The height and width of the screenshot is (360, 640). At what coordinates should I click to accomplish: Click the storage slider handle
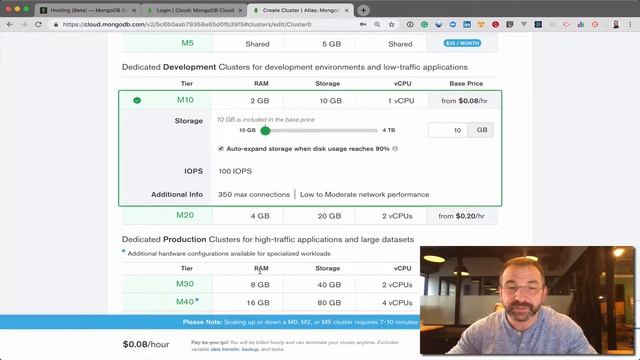click(x=265, y=131)
